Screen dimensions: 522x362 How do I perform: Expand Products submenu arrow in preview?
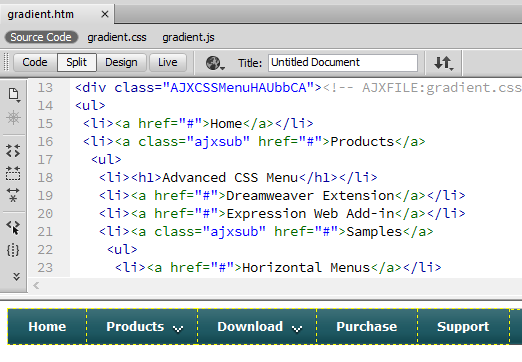(178, 329)
